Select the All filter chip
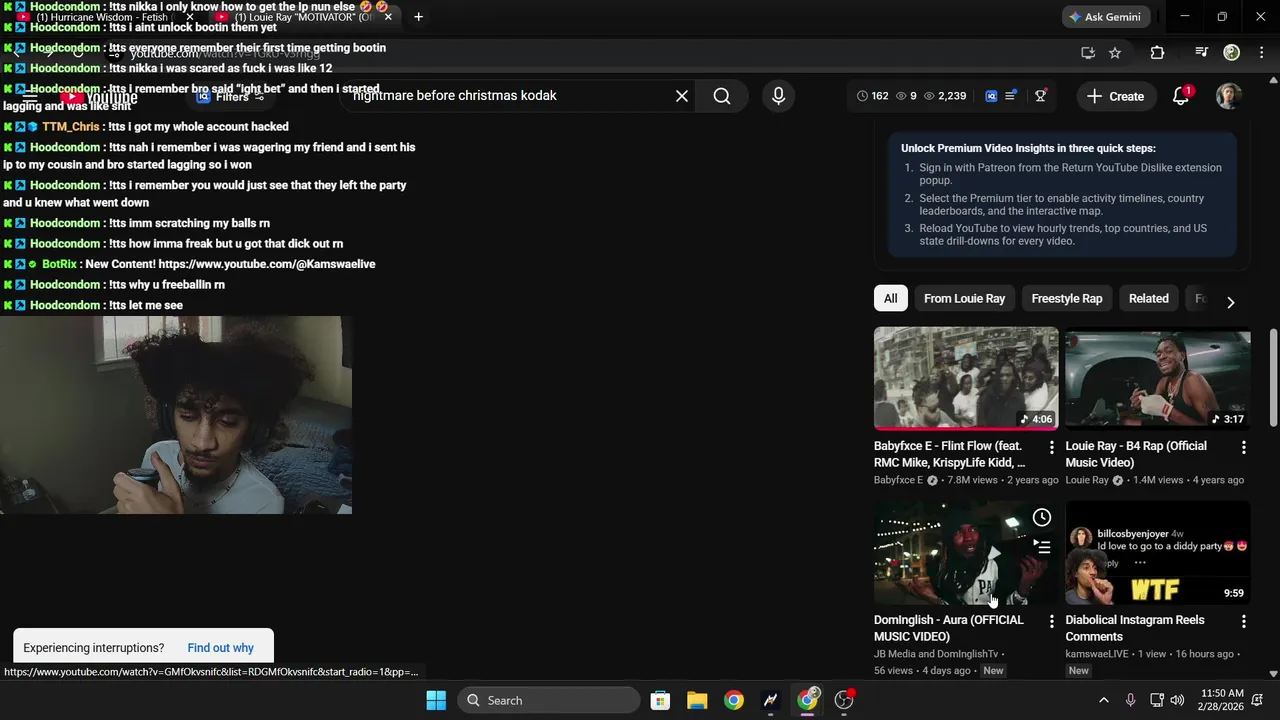The height and width of the screenshot is (720, 1280). tap(890, 298)
